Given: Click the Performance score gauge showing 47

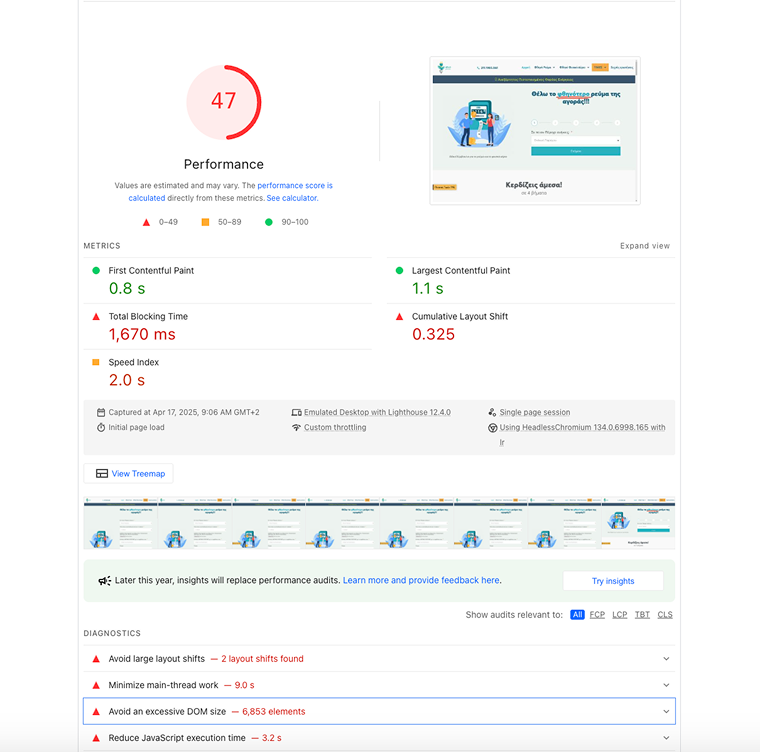Looking at the screenshot, I should click(223, 102).
